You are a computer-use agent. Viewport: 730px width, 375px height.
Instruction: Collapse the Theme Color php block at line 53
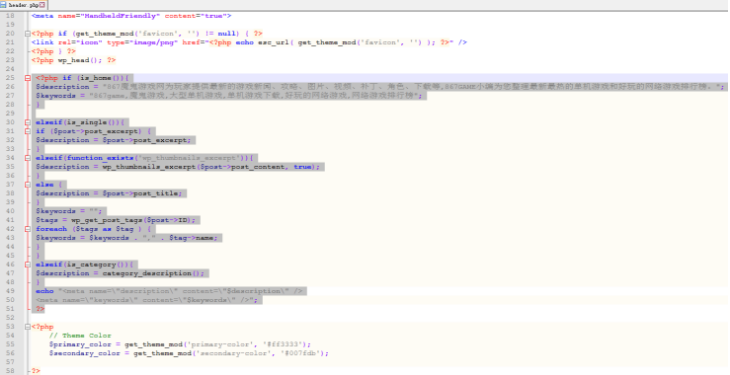click(27, 327)
